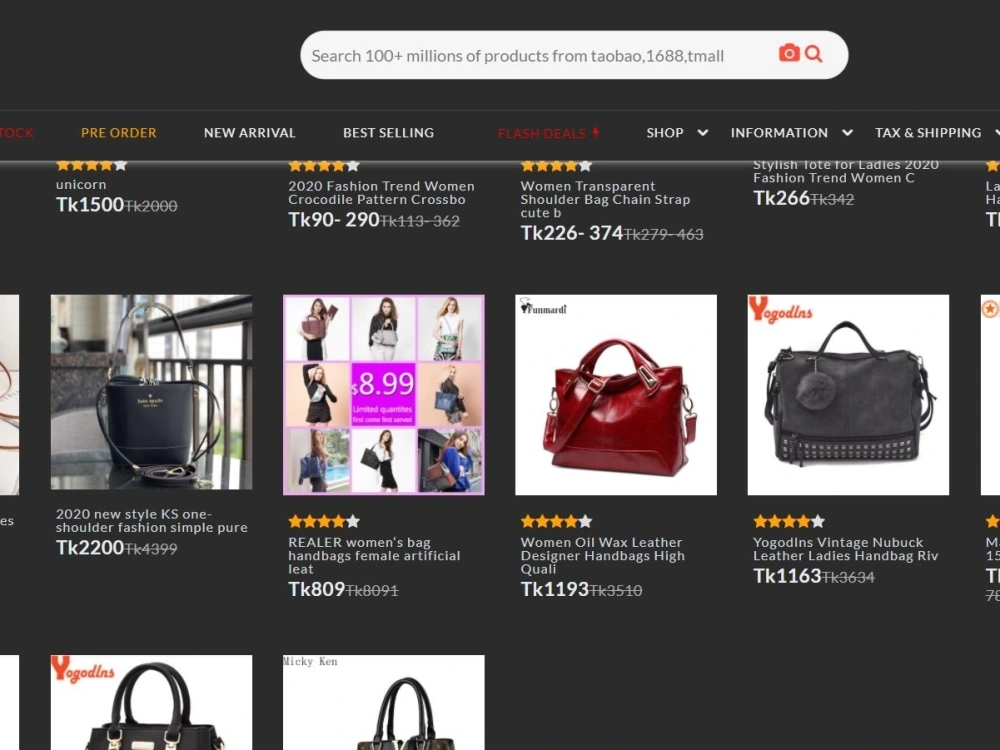Click the Tk809 price text
This screenshot has width=1000, height=750.
tap(316, 589)
